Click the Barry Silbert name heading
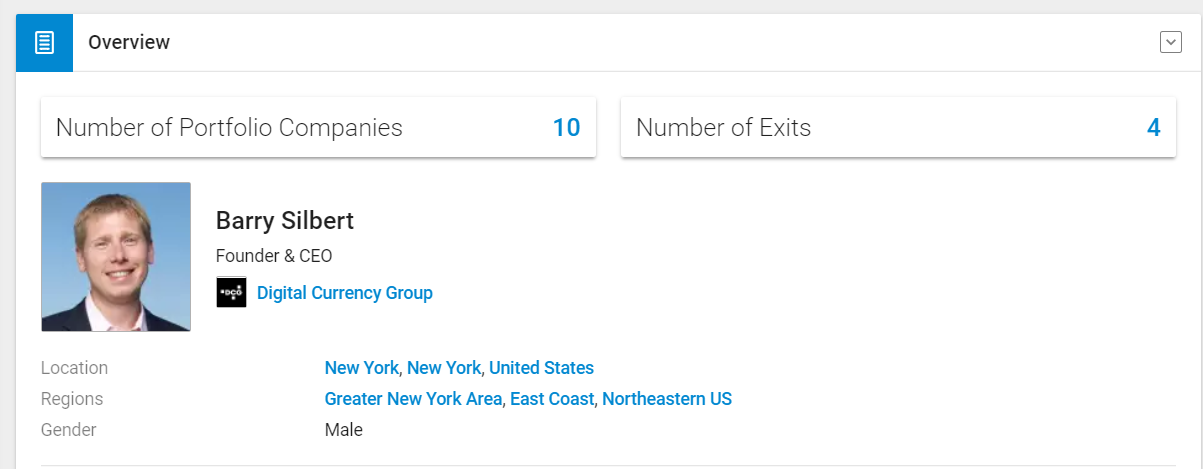The width and height of the screenshot is (1203, 469). [285, 221]
